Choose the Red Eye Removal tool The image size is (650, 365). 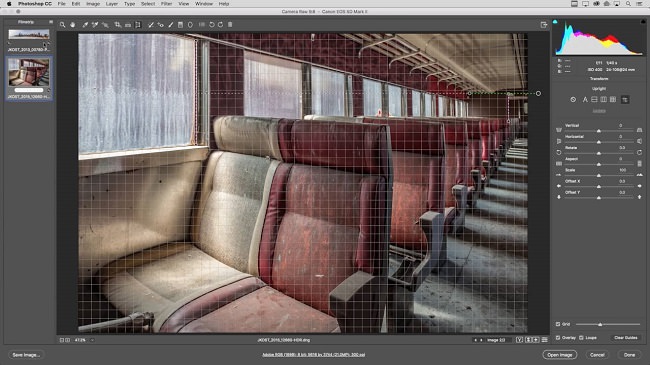pos(160,25)
